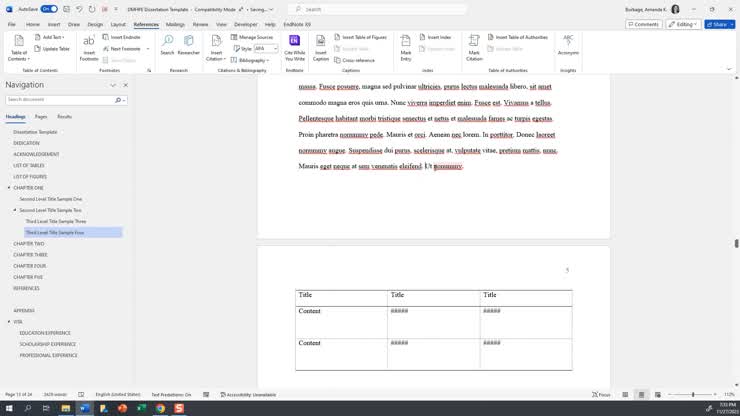This screenshot has width=740, height=416.
Task: Go to REFERENCES heading in Navigation
Action: pyautogui.click(x=26, y=288)
